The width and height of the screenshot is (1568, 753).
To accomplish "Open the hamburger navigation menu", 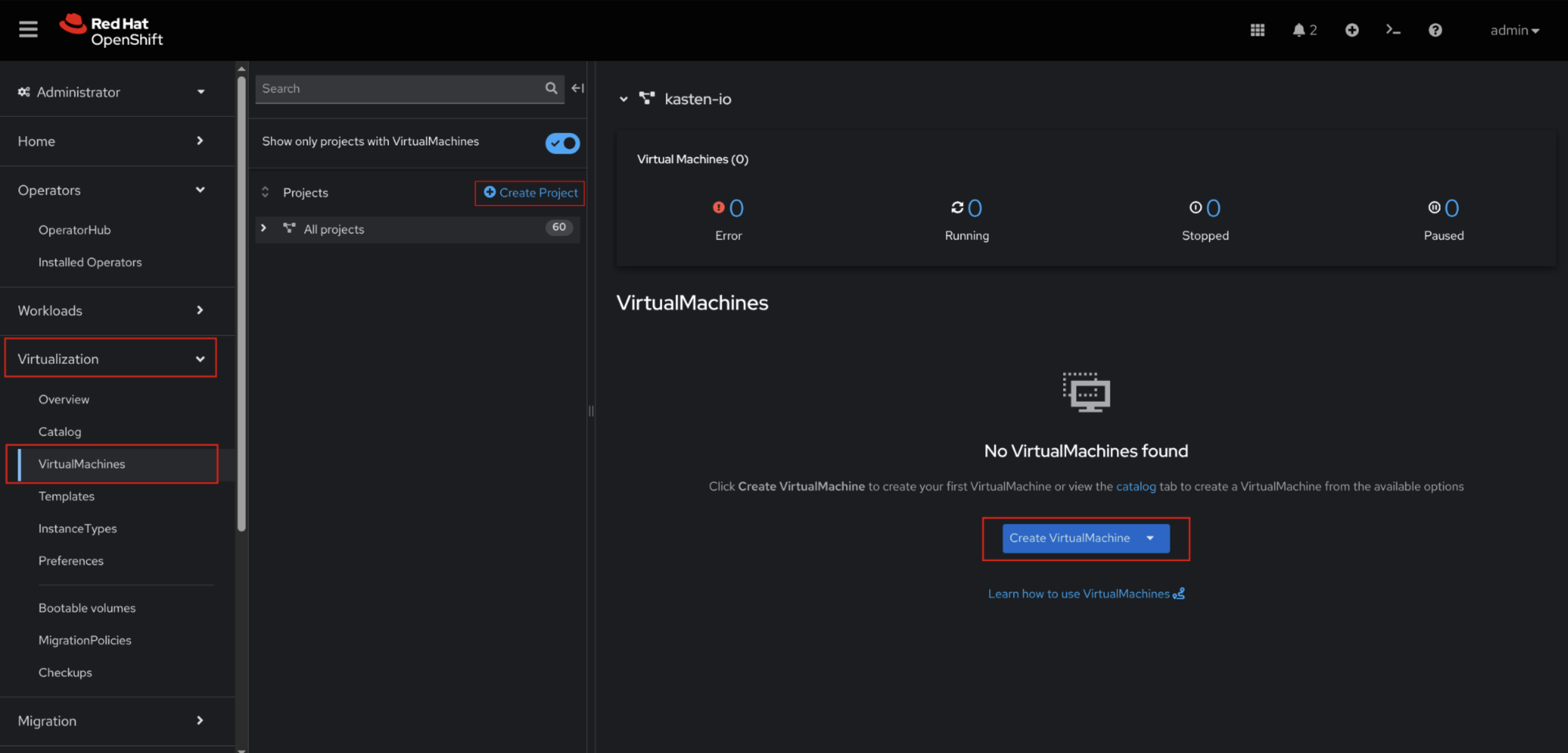I will [28, 29].
